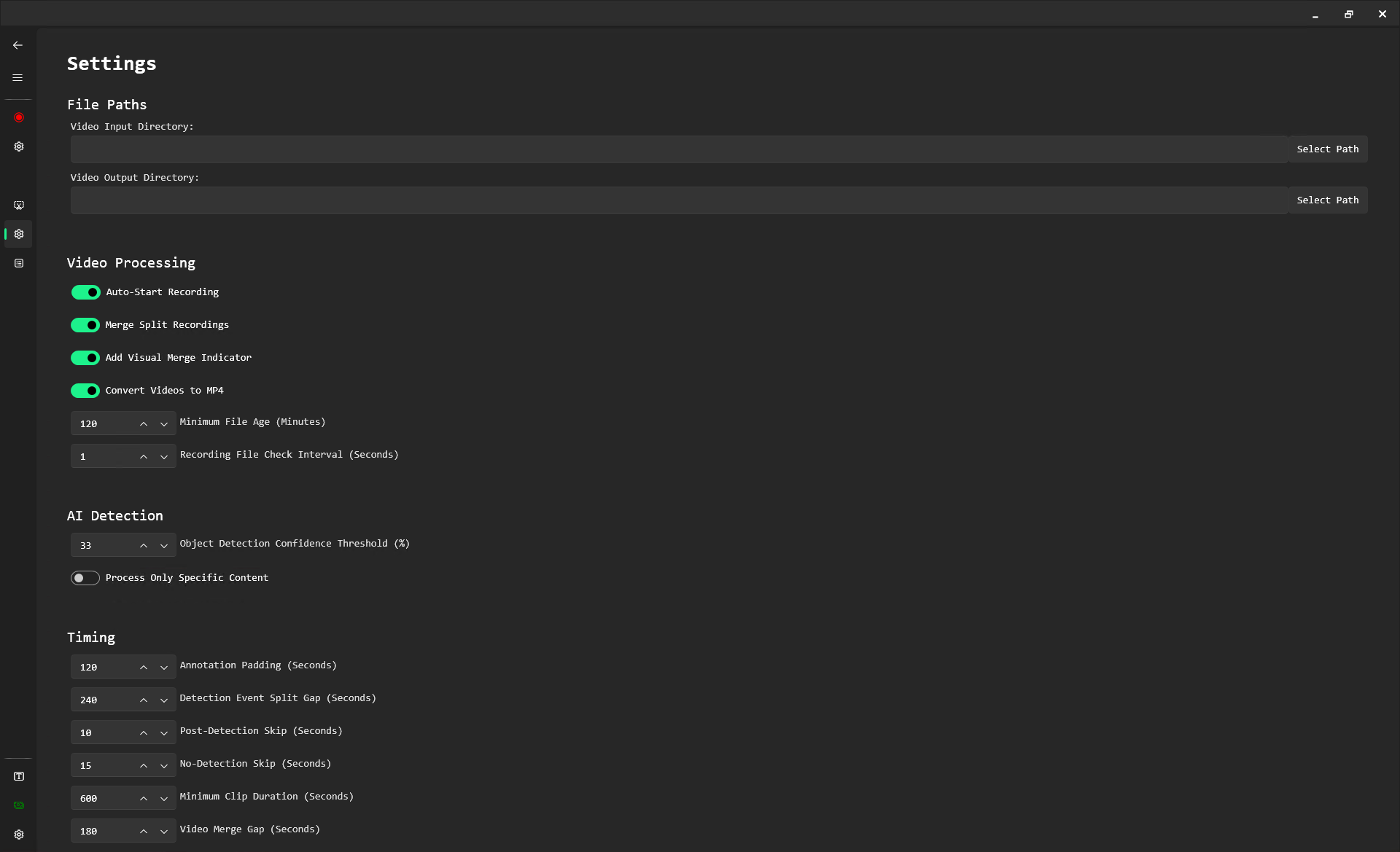This screenshot has height=852, width=1400.
Task: Enable Process Only Specific Content
Action: click(x=85, y=577)
